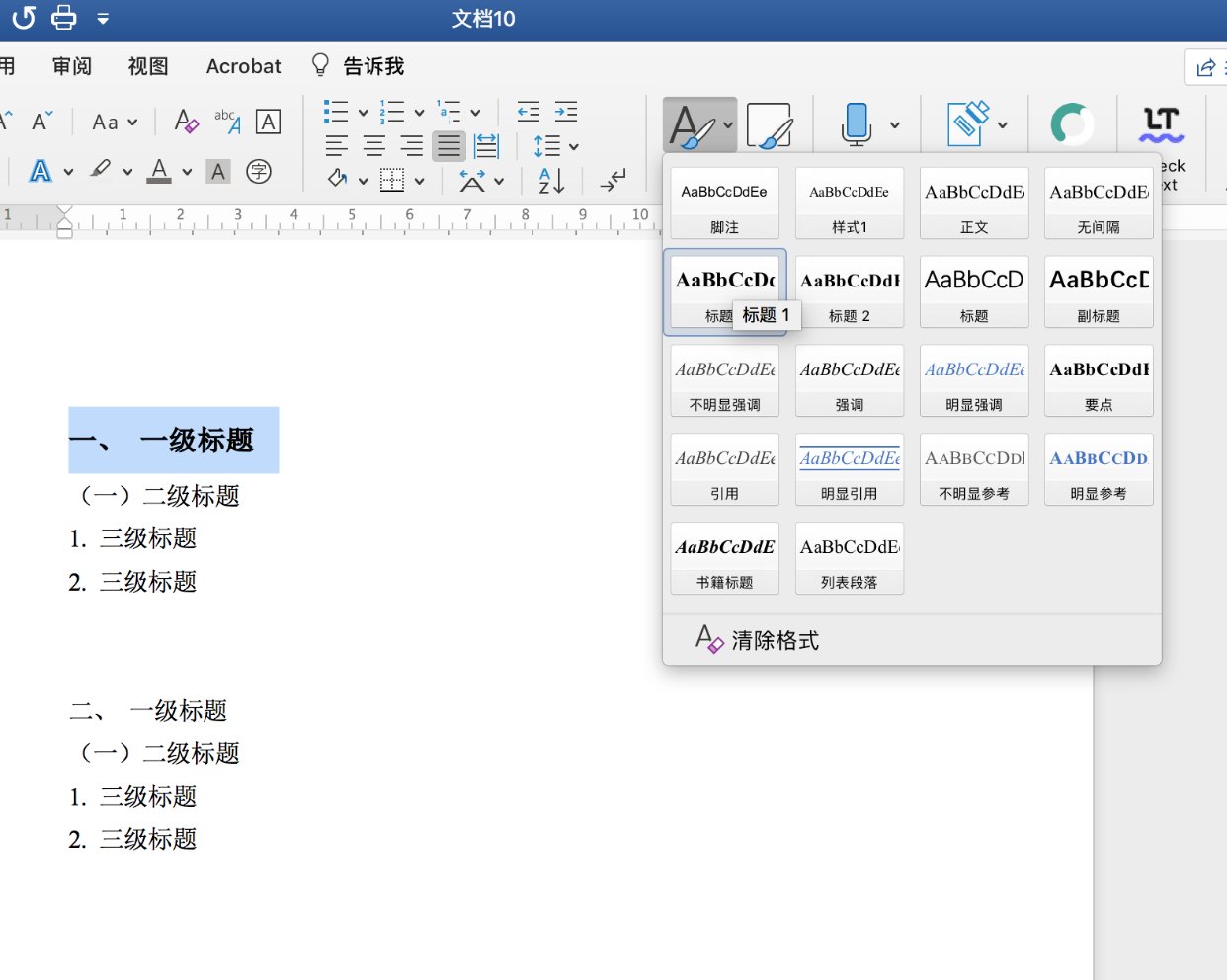Apply the 副标题 style
Screen dimensions: 1227x980
(x=1099, y=292)
